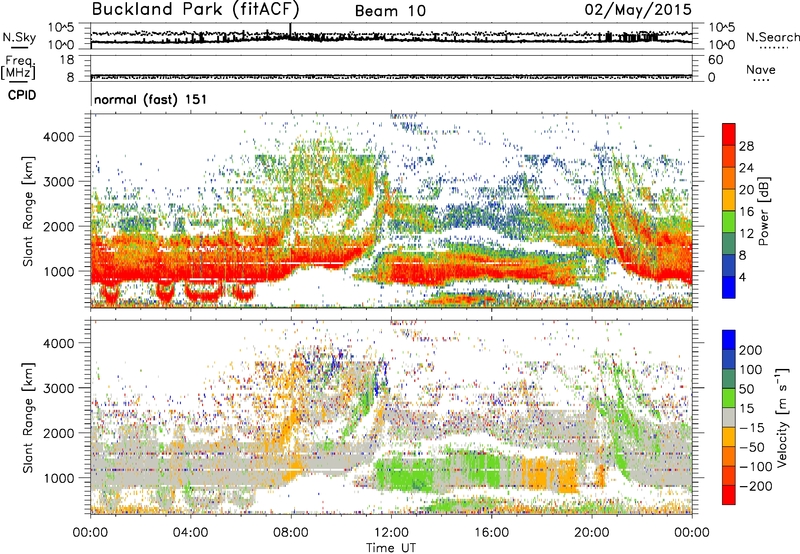Click the 'Velocity [m s-1]' colorbar label
Viewport: 800px width, 554px height.
[781, 418]
